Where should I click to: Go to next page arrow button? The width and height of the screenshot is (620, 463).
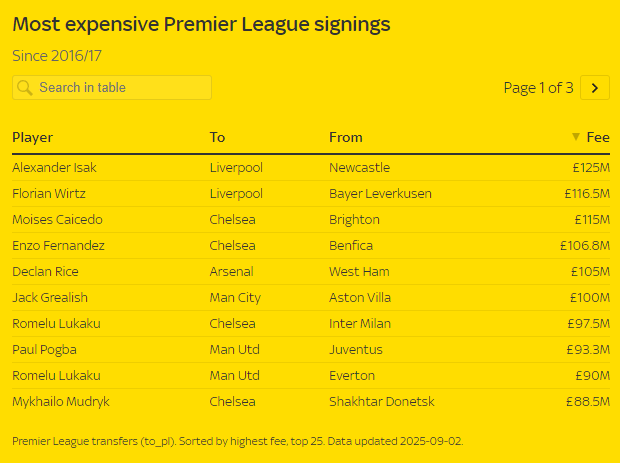pos(595,88)
